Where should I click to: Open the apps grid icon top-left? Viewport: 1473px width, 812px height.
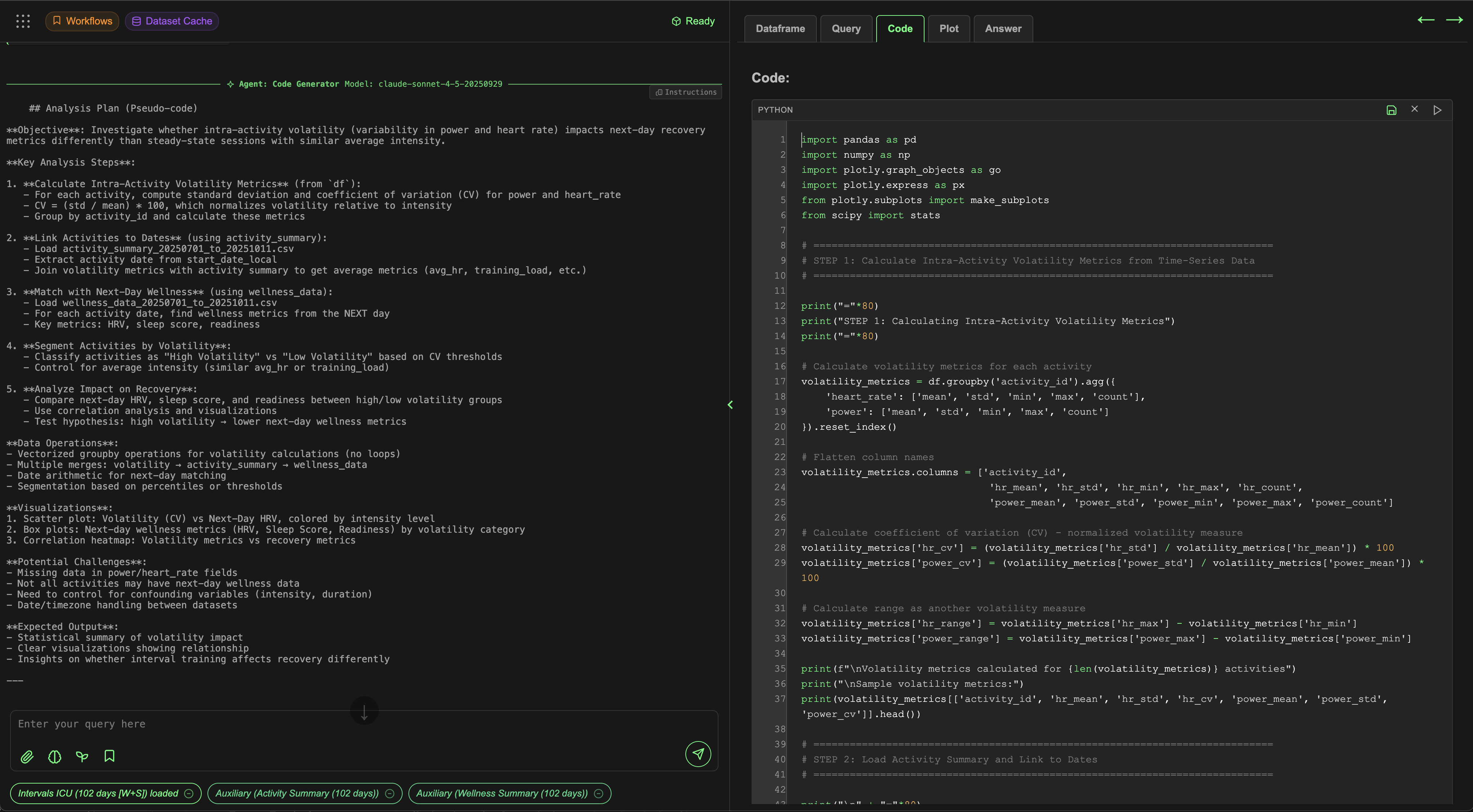(x=23, y=21)
